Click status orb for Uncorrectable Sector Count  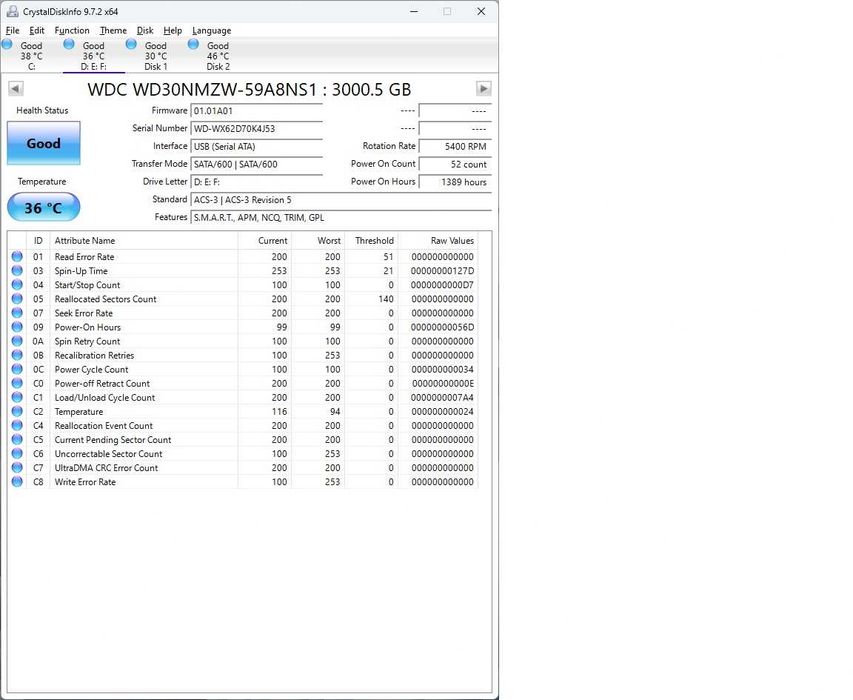click(17, 454)
